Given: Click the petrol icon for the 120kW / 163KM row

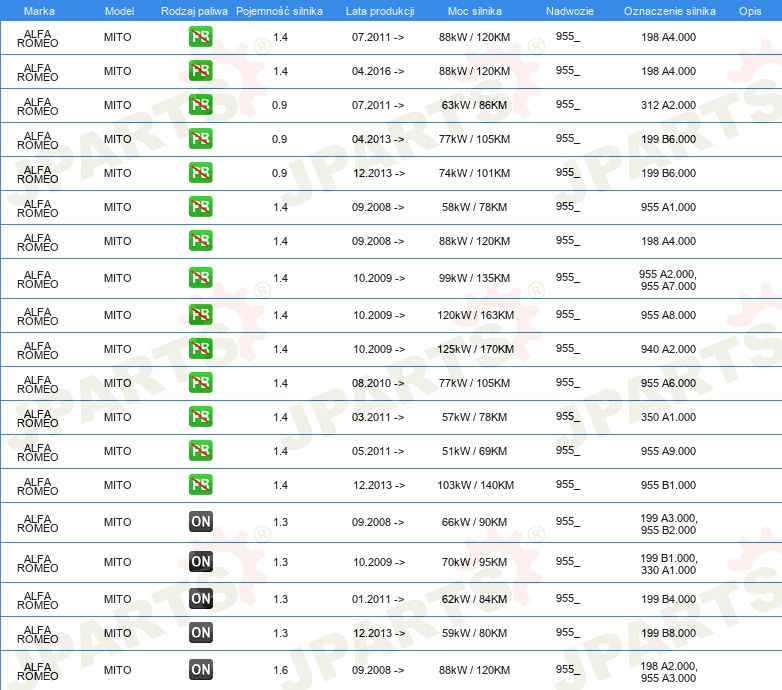Looking at the screenshot, I should (200, 315).
